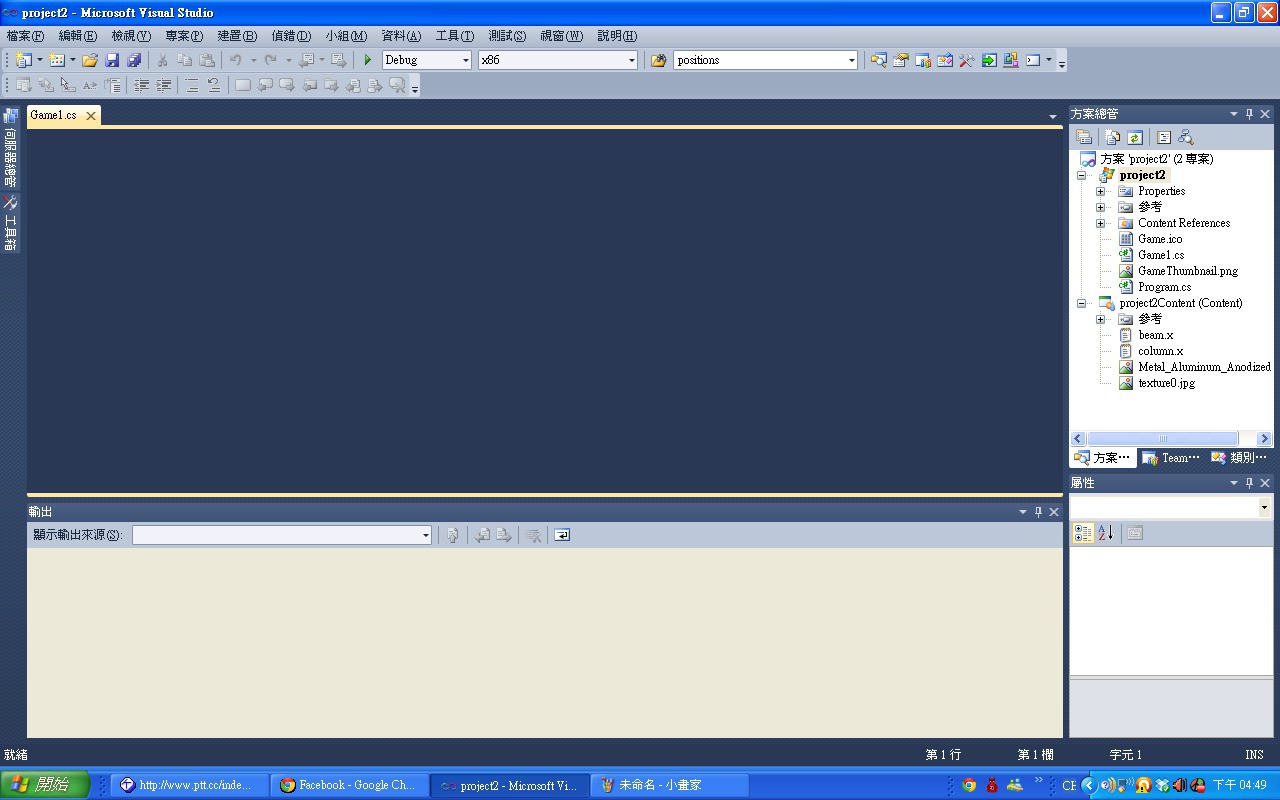Select texture0.jpg content file
Screen dimensions: 1280x800
pyautogui.click(x=1166, y=383)
